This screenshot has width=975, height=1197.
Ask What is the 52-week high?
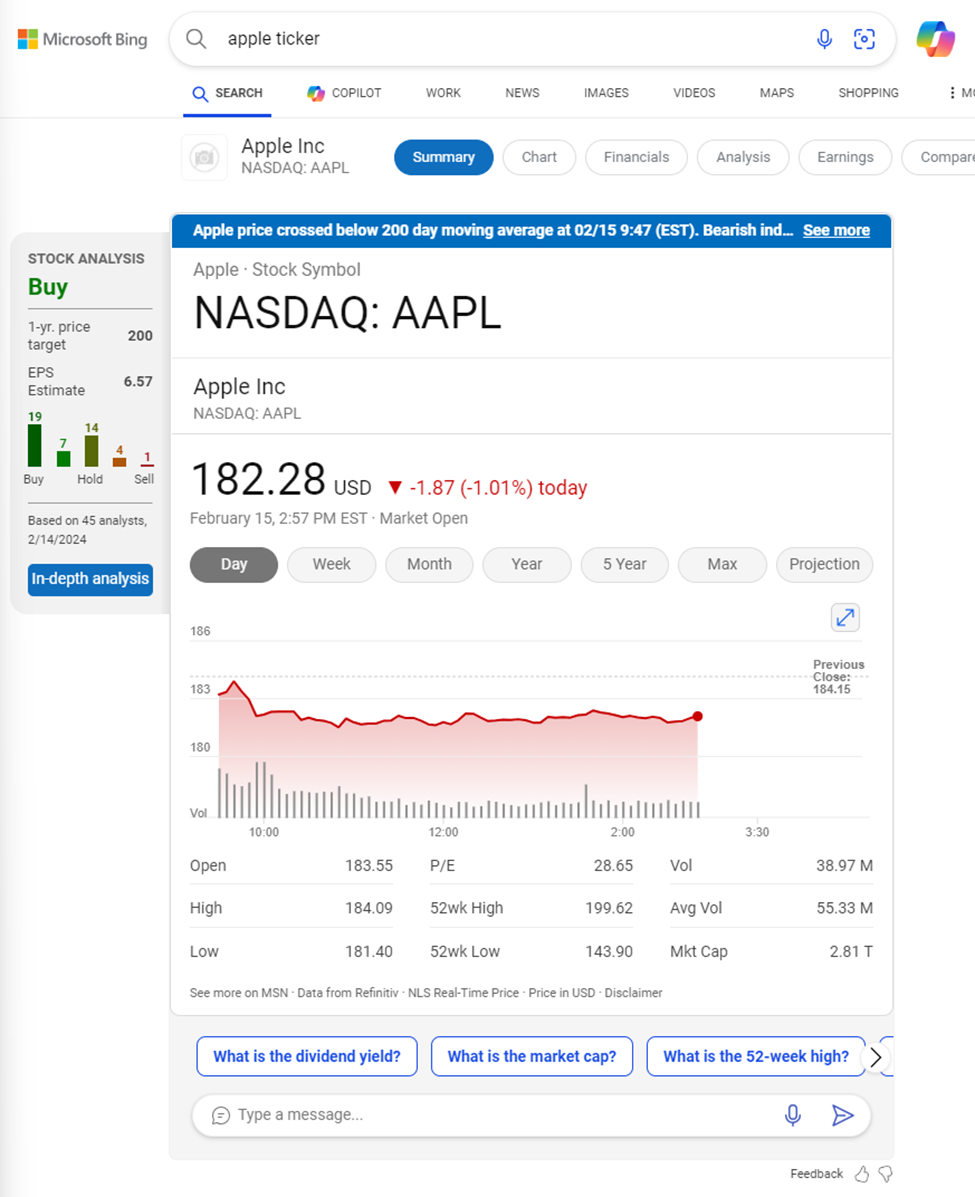click(x=756, y=1057)
